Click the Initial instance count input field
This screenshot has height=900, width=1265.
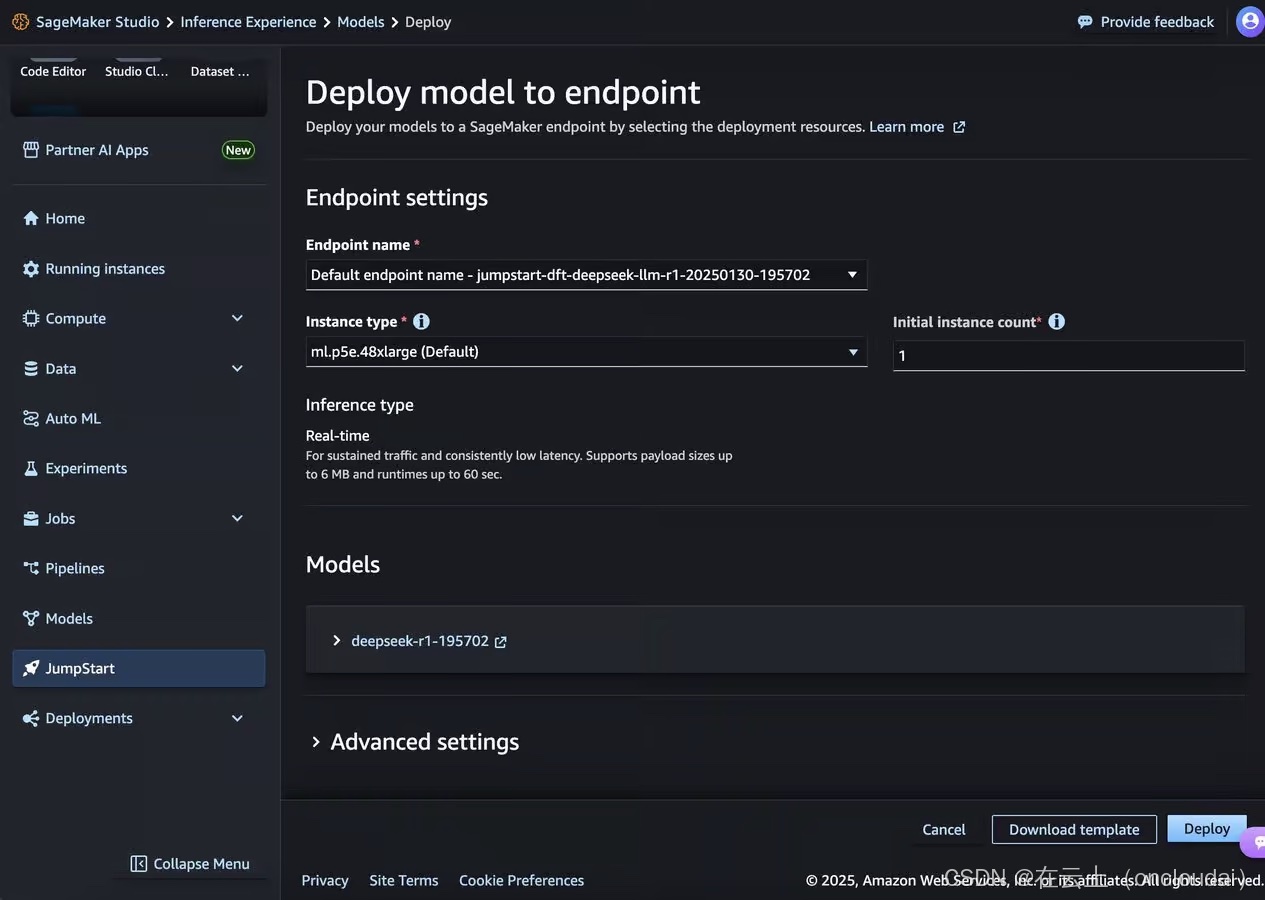tap(1069, 356)
